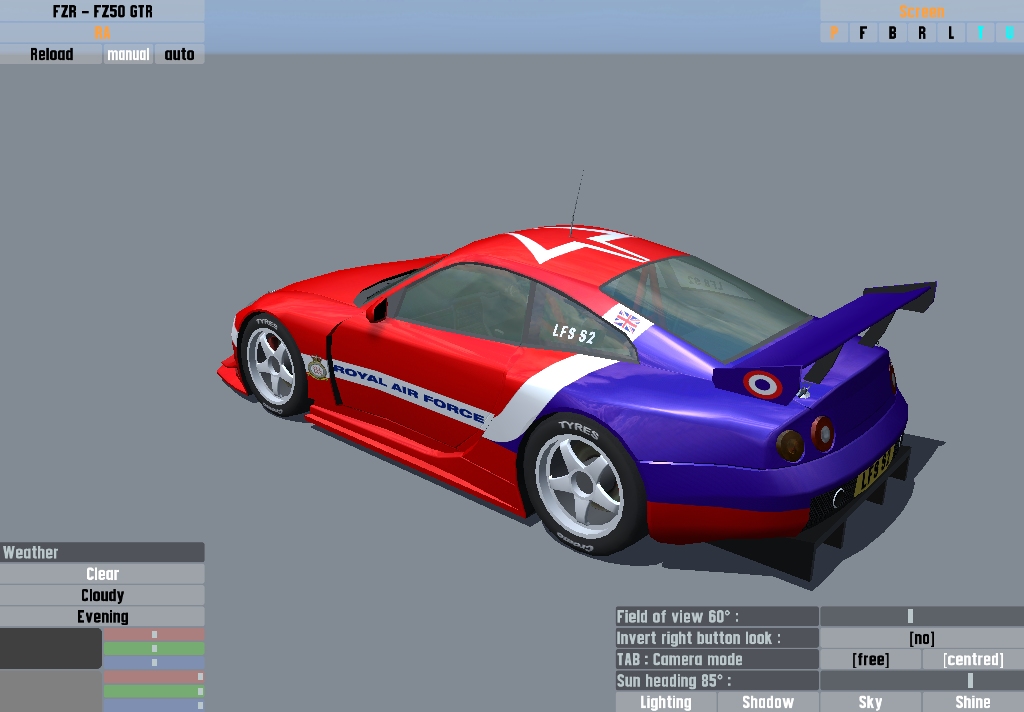Screen dimensions: 1024x712
Task: Adjust the second green color slider
Action: tap(154, 691)
